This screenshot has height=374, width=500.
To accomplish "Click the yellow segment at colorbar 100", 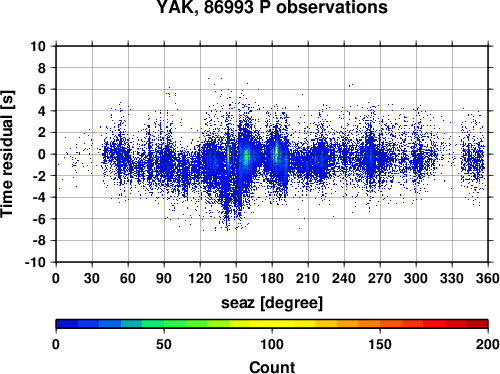I will click(x=272, y=324).
